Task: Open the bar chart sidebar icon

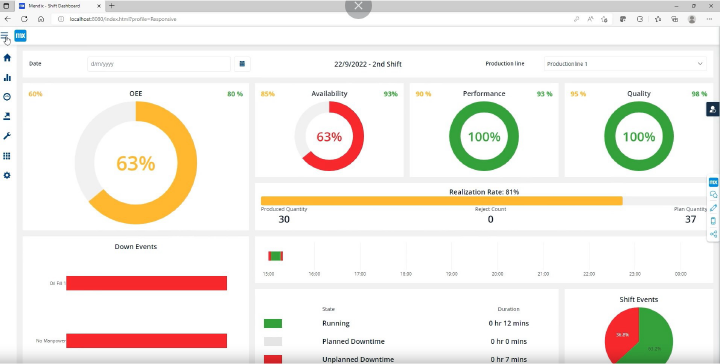Action: tap(7, 78)
